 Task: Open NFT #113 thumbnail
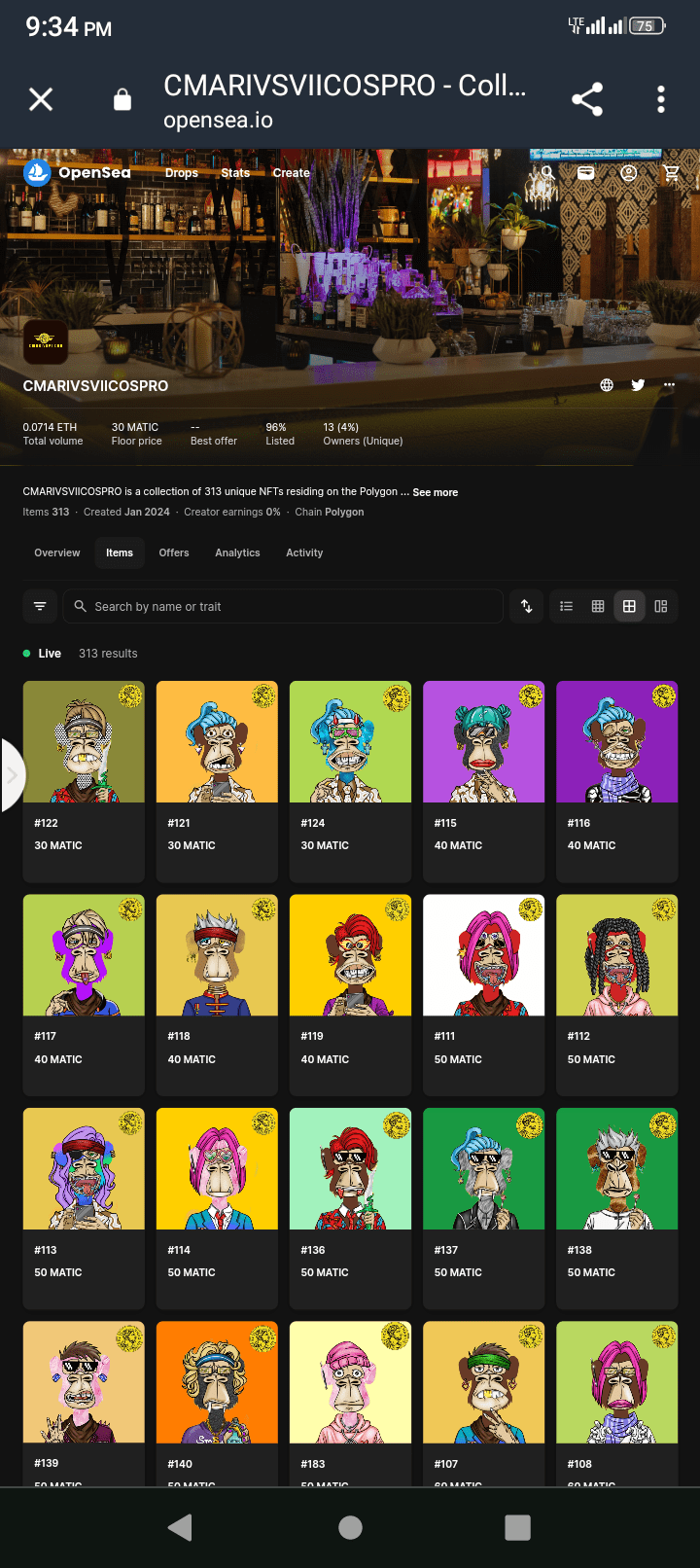pyautogui.click(x=84, y=1168)
